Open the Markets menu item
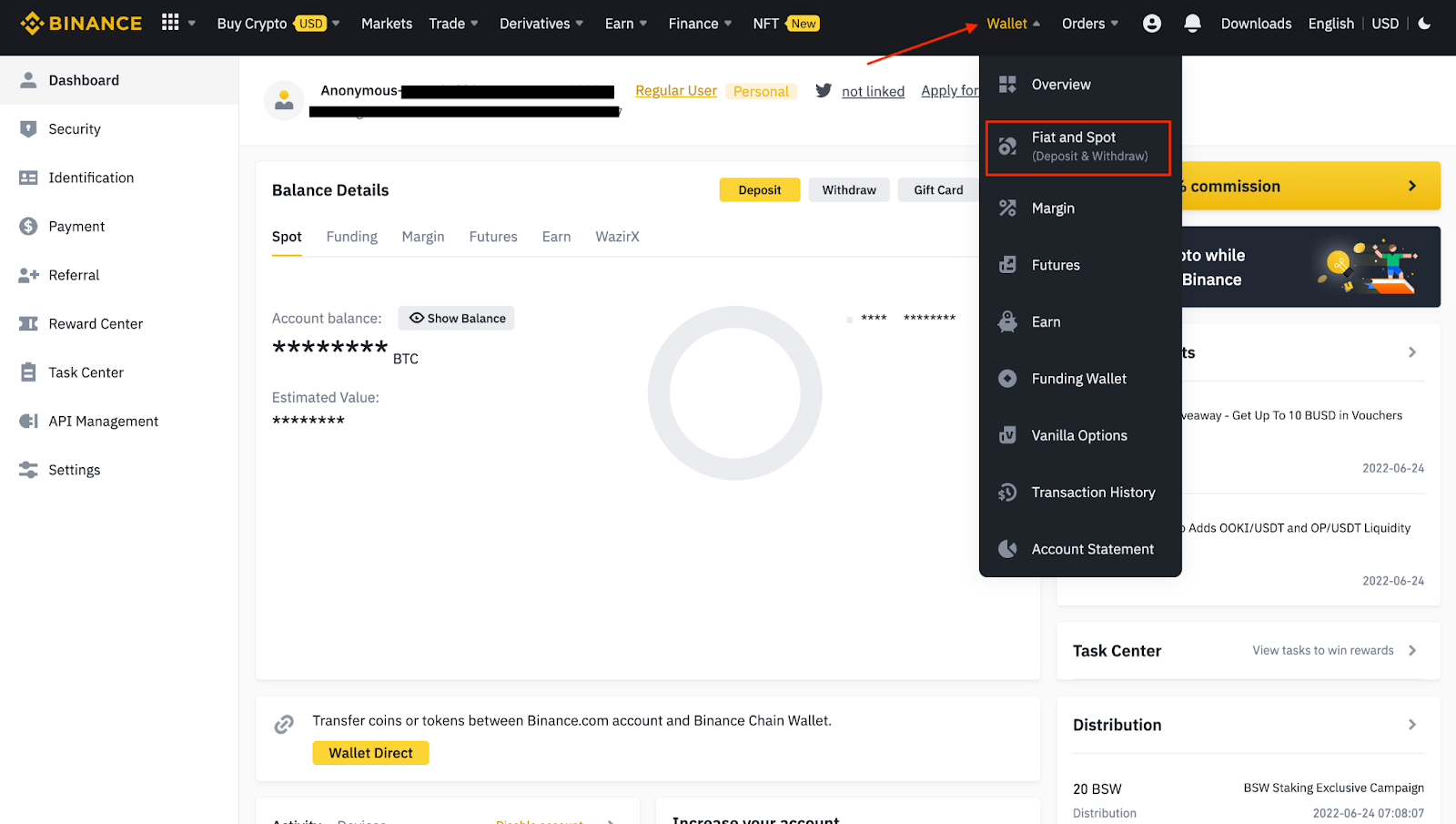Screen dimensions: 1456x824 387,24
